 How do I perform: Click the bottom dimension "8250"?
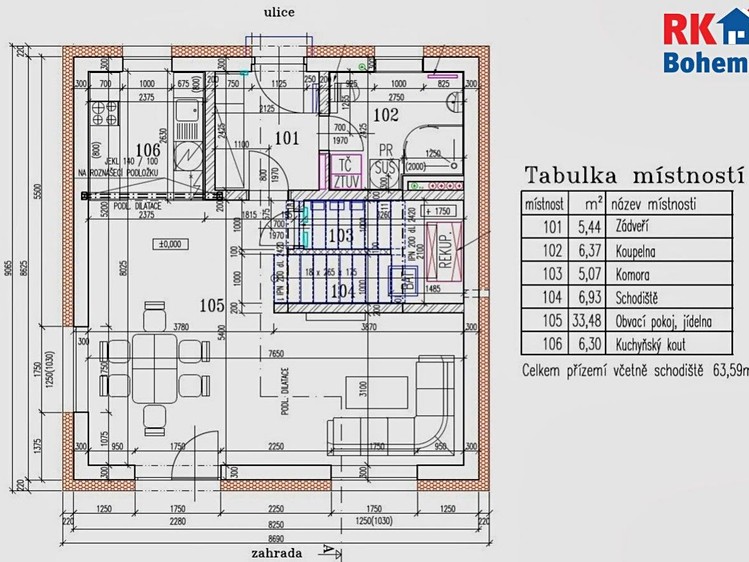coord(276,524)
